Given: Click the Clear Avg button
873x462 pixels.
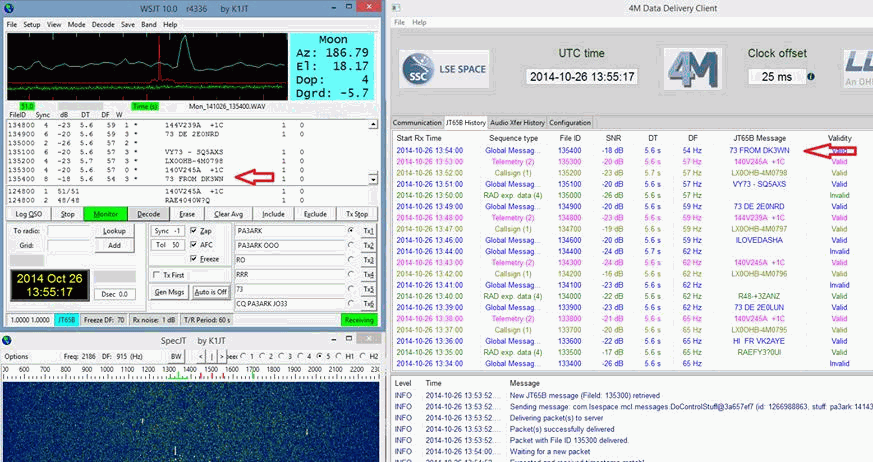Looking at the screenshot, I should tap(228, 214).
